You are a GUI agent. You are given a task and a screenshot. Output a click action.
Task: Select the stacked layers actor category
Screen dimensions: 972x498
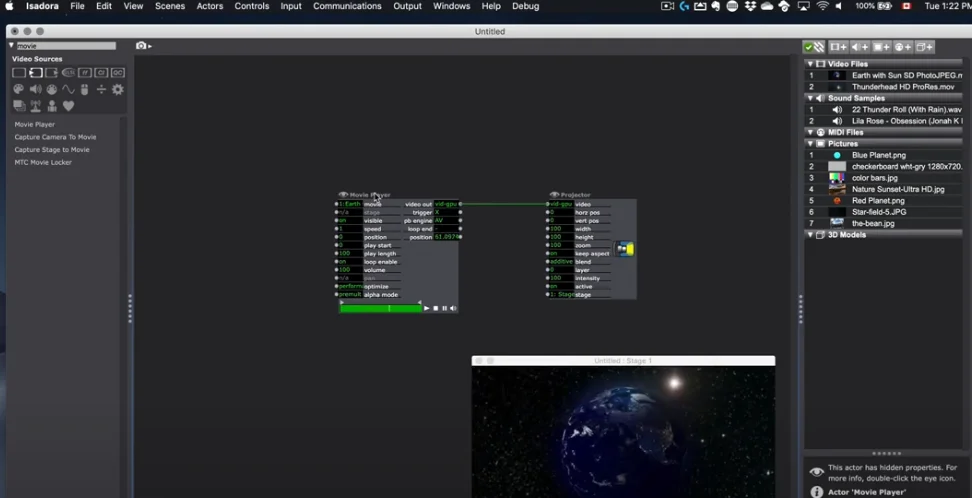pos(19,106)
